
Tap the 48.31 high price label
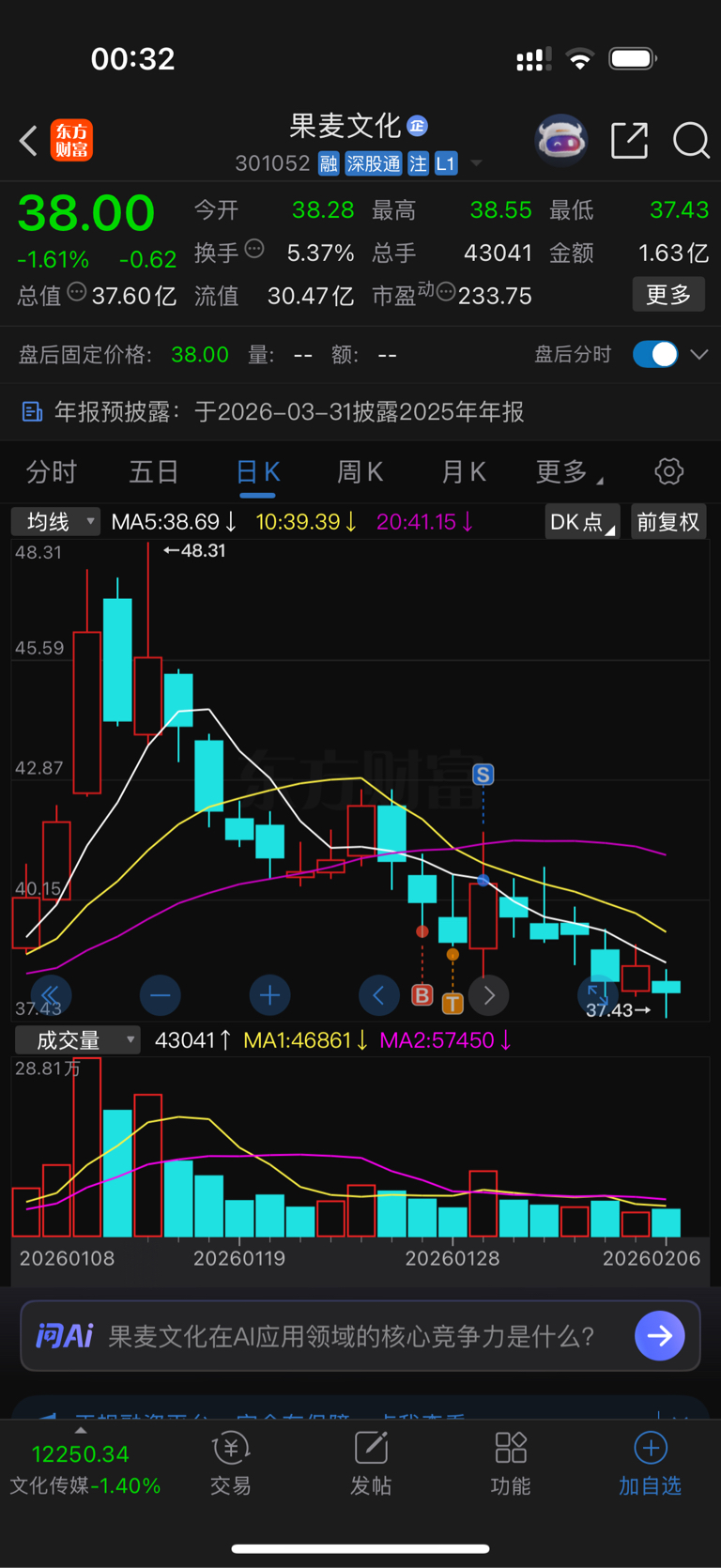point(194,551)
